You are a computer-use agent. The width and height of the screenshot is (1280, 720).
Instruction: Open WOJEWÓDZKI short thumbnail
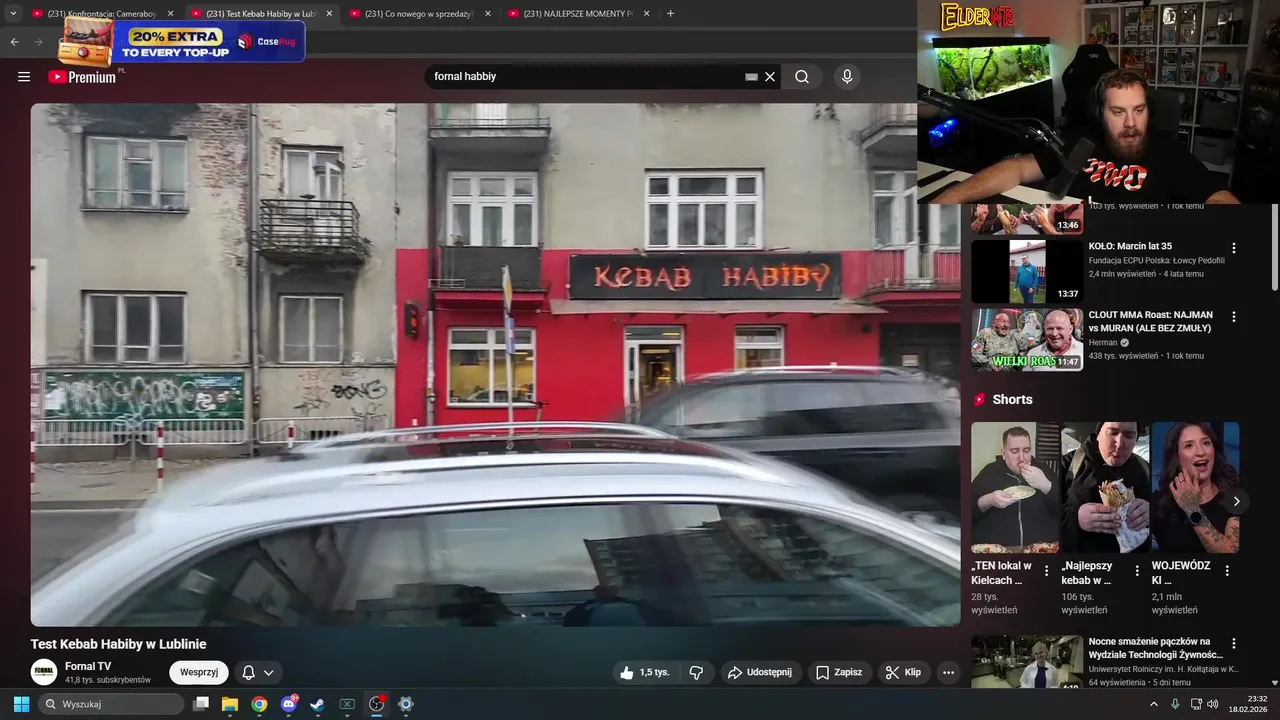pyautogui.click(x=1195, y=487)
